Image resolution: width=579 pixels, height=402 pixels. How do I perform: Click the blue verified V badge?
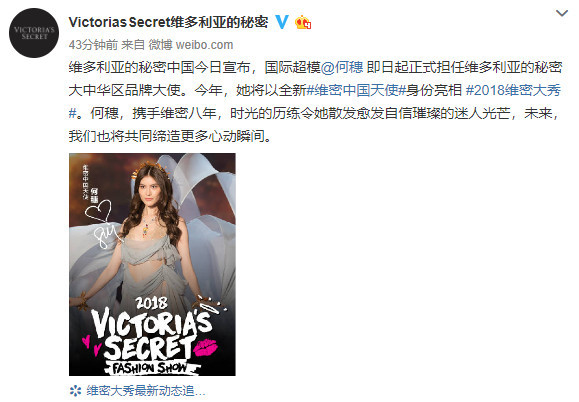click(282, 22)
